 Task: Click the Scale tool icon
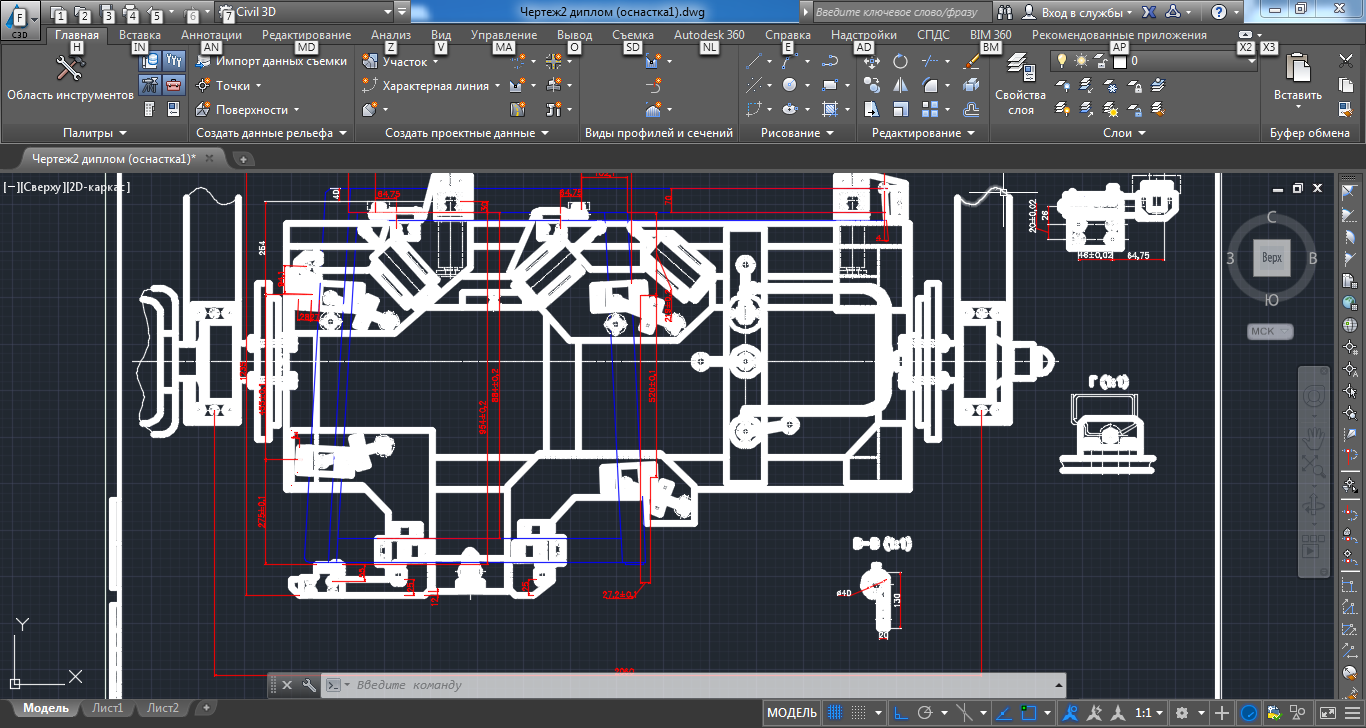point(901,109)
